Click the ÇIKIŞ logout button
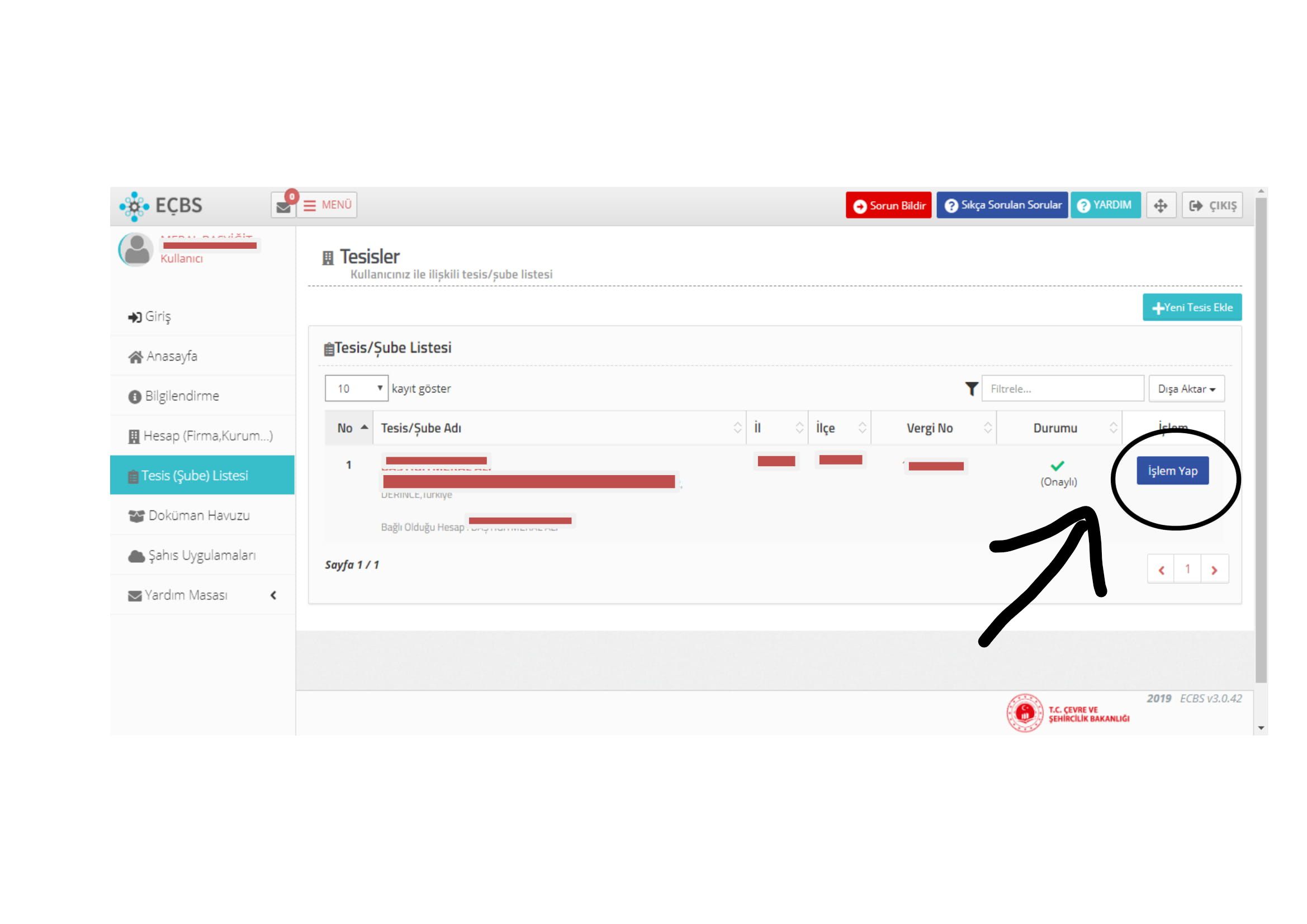Screen dimensions: 1307x924 point(1212,206)
